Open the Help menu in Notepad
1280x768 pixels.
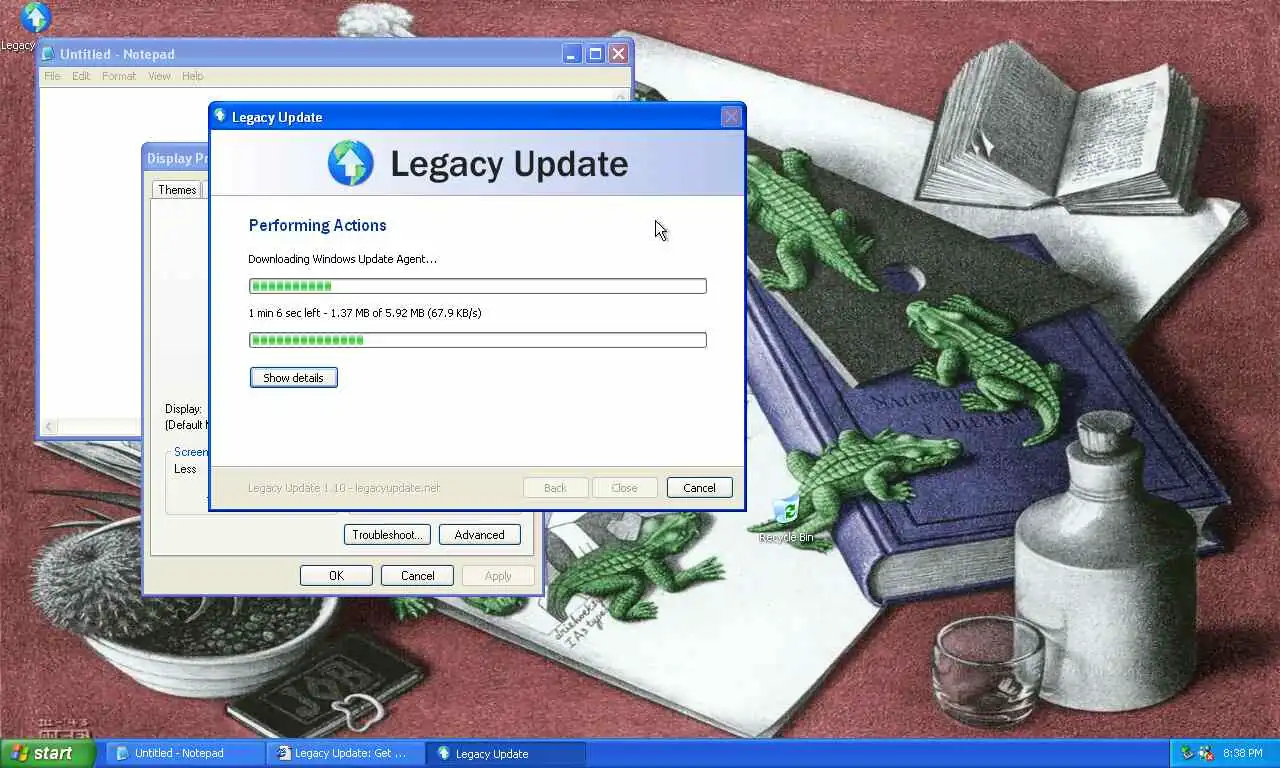click(x=192, y=76)
